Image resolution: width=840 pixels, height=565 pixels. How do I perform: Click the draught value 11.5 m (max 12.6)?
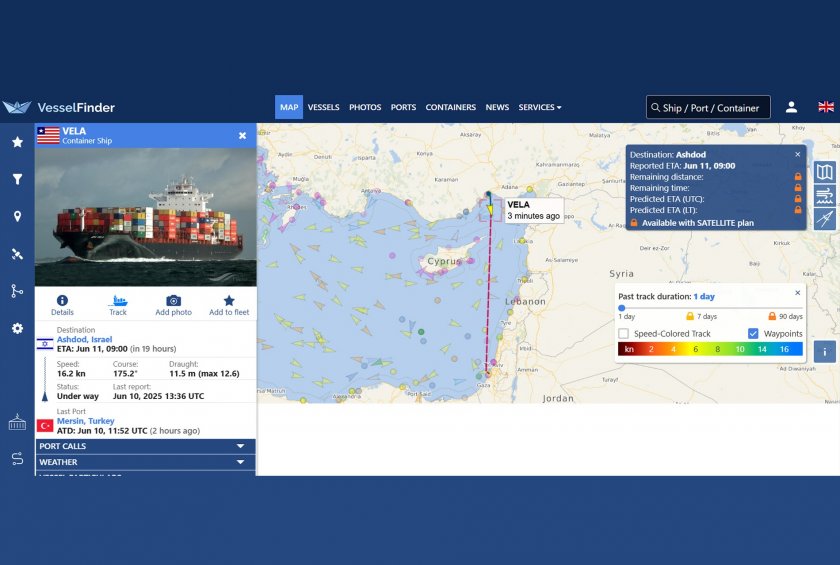[204, 373]
